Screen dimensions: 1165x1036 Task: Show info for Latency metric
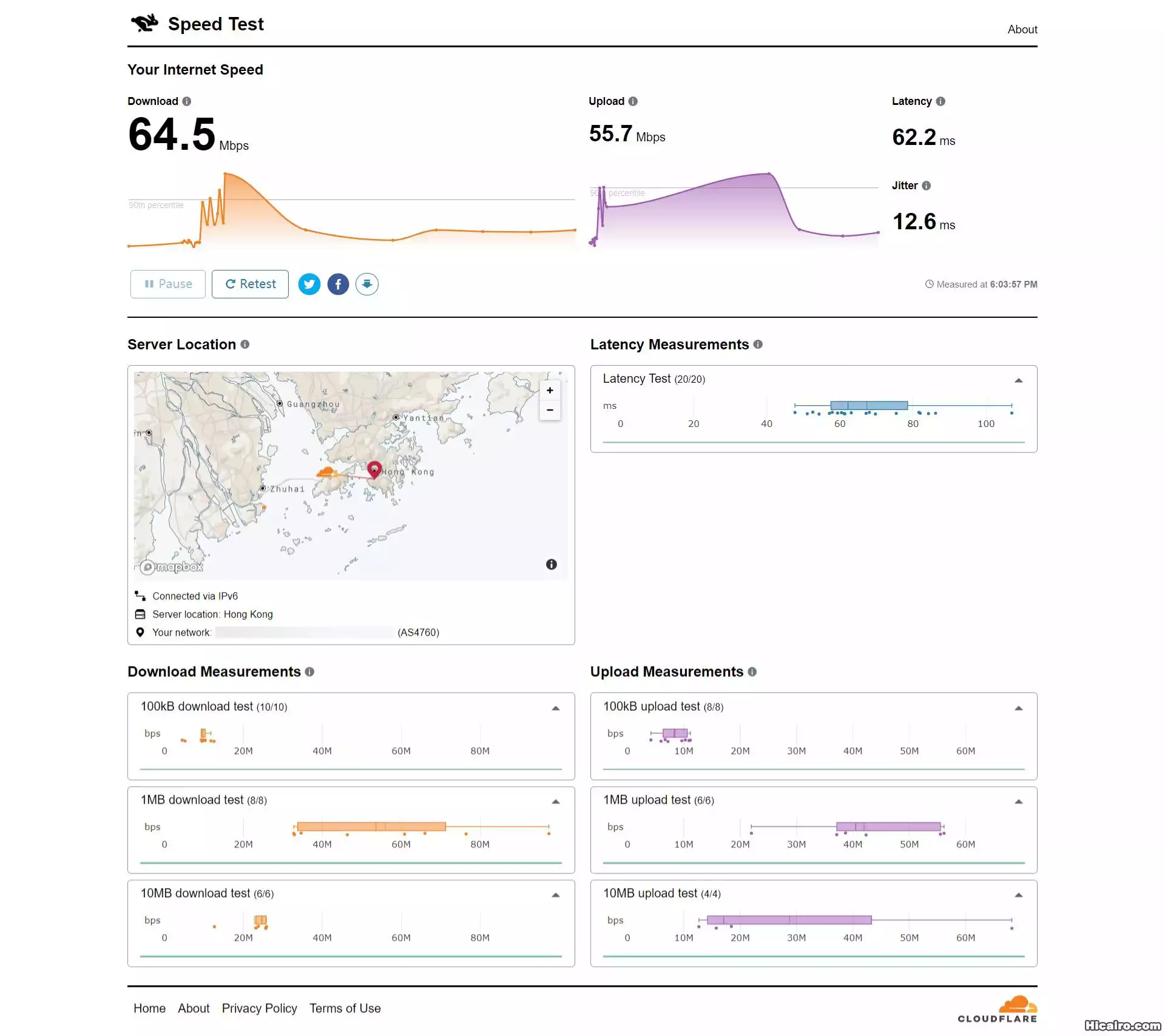940,101
